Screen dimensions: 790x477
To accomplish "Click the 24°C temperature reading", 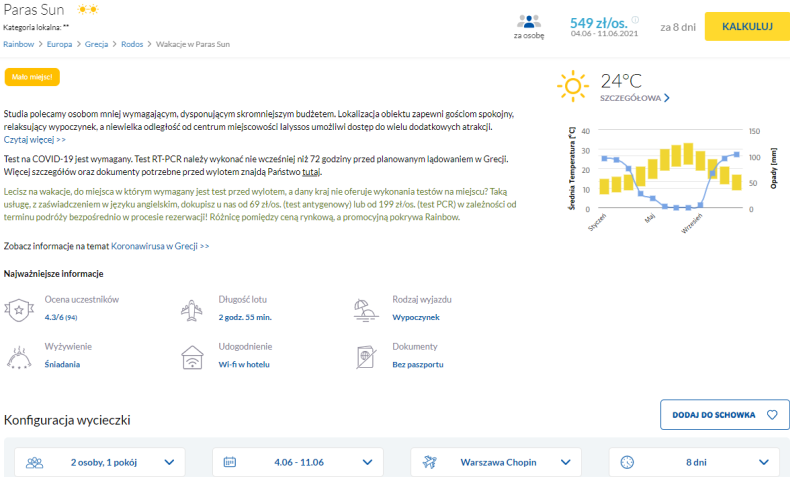I will [x=621, y=81].
